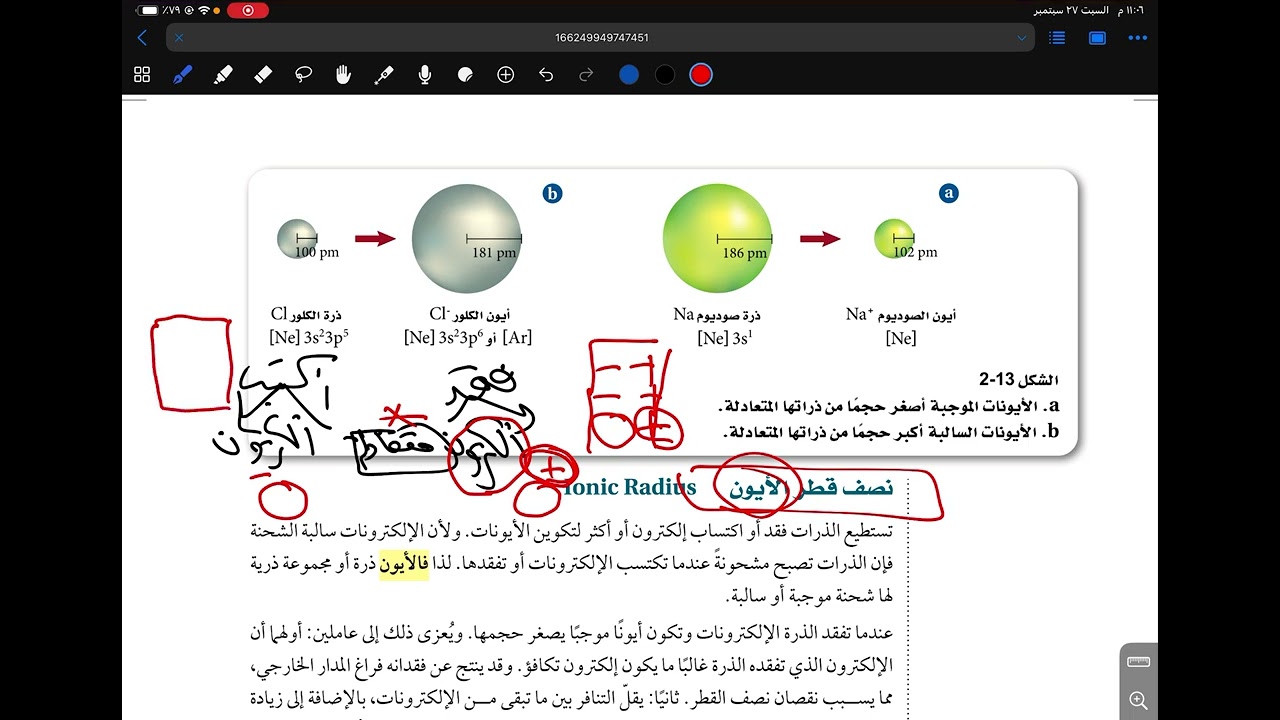1280x720 pixels.
Task: Select the Hand pan tool
Action: pos(343,75)
